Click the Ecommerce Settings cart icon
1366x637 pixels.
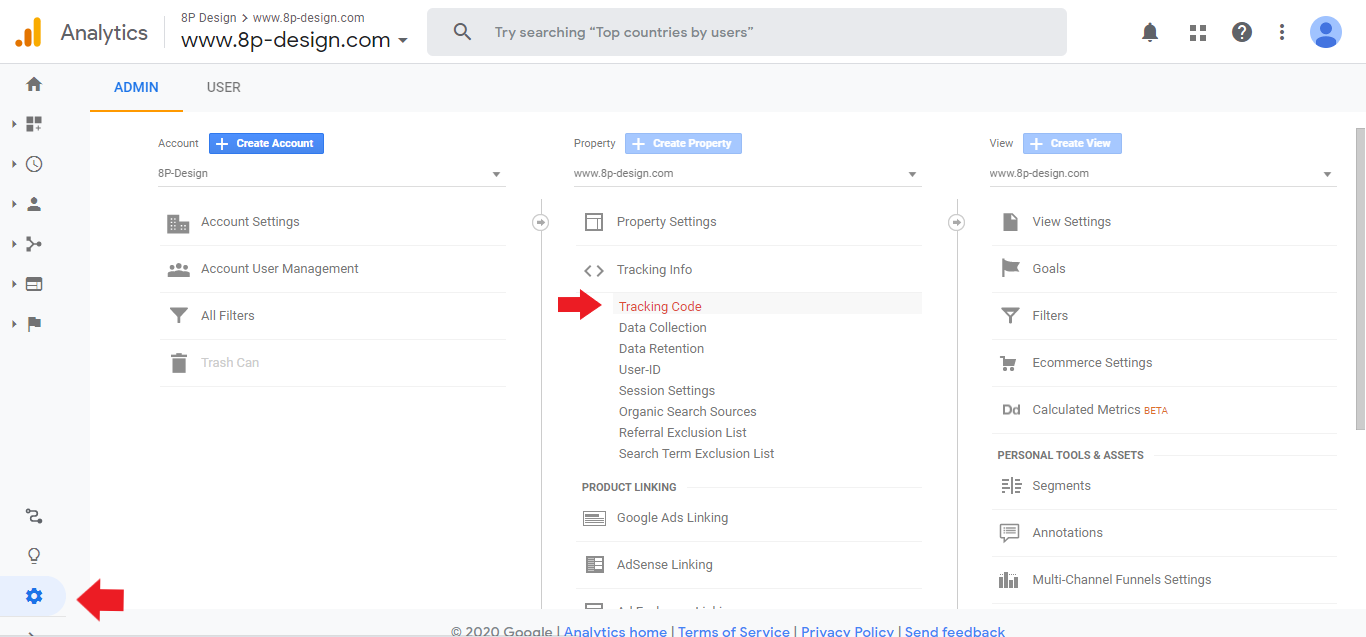(x=1010, y=363)
